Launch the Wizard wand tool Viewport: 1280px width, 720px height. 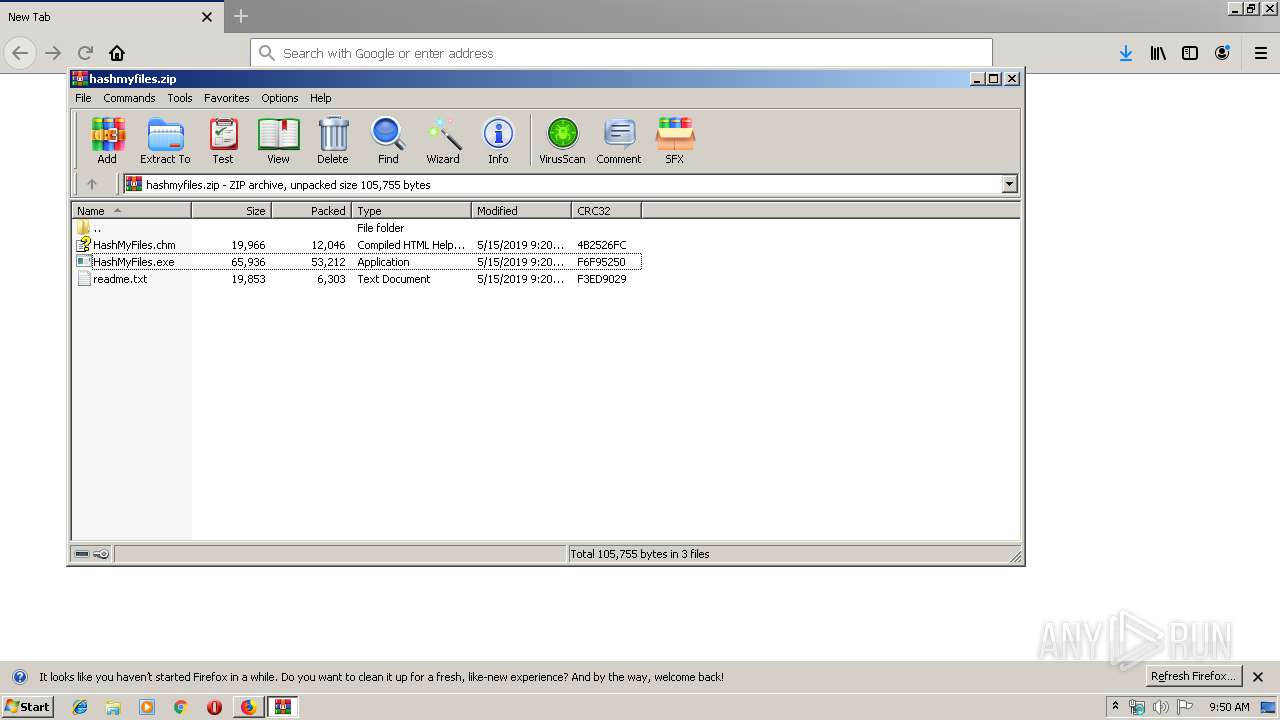click(443, 140)
